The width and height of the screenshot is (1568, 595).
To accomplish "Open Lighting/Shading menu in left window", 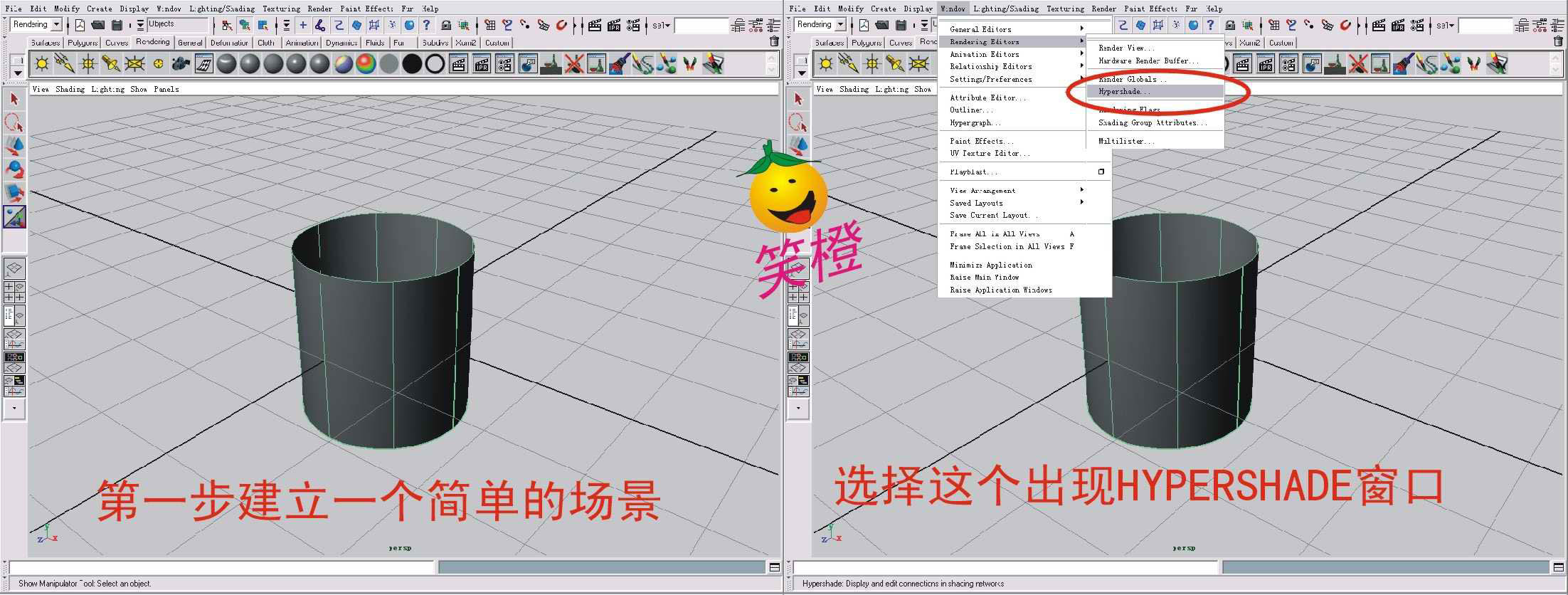I will point(222,9).
